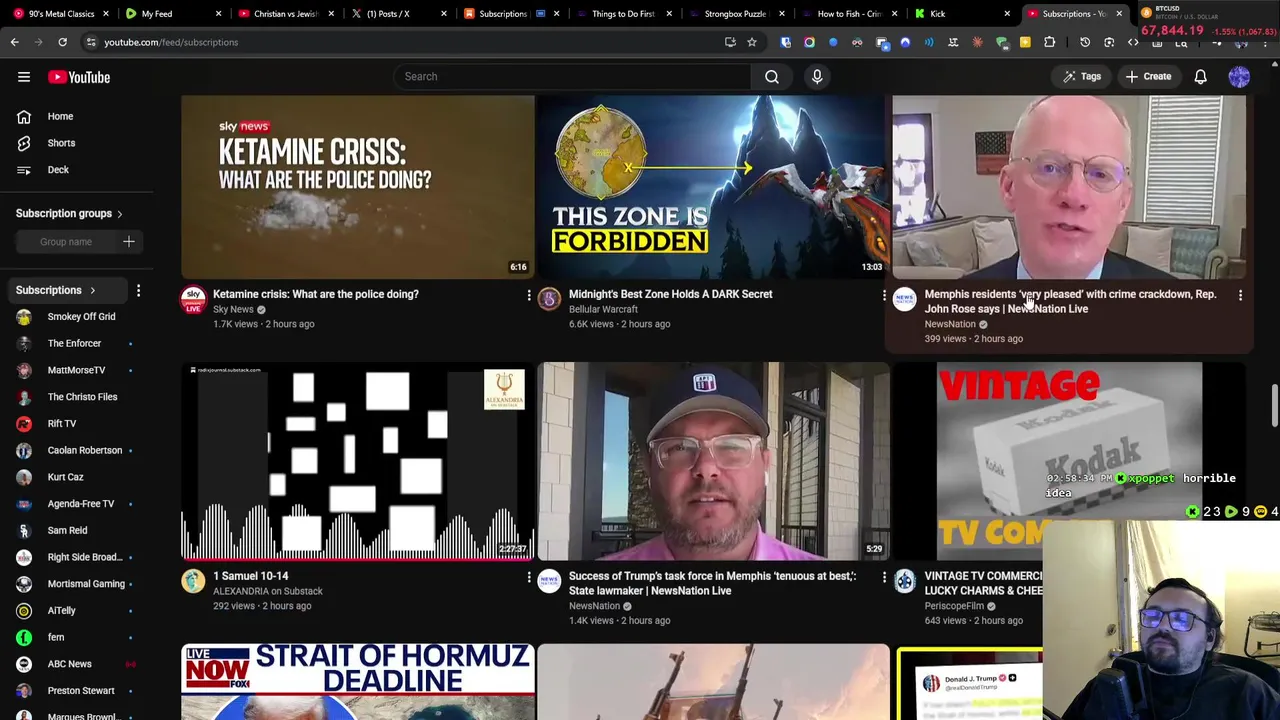Click the browser address bar URL
The height and width of the screenshot is (720, 1280).
171,42
